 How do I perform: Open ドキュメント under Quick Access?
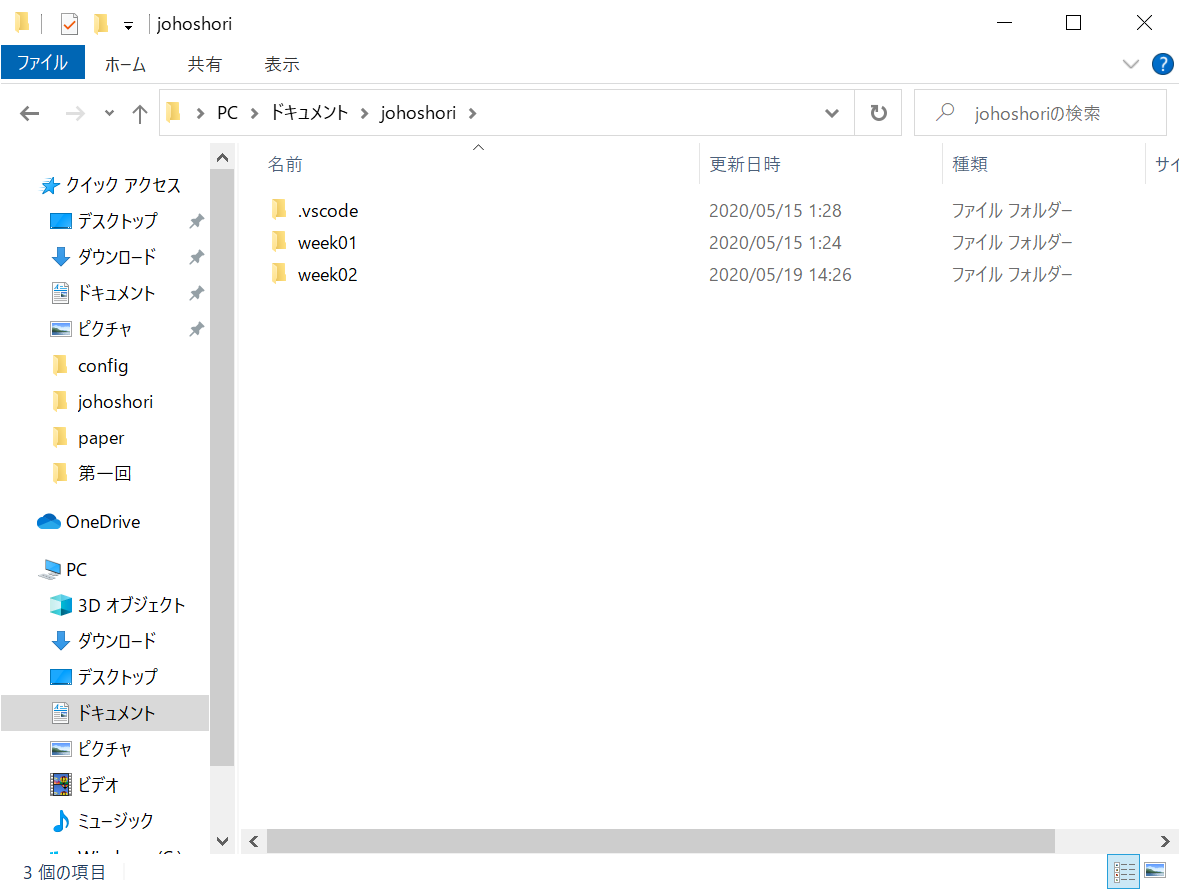[116, 293]
